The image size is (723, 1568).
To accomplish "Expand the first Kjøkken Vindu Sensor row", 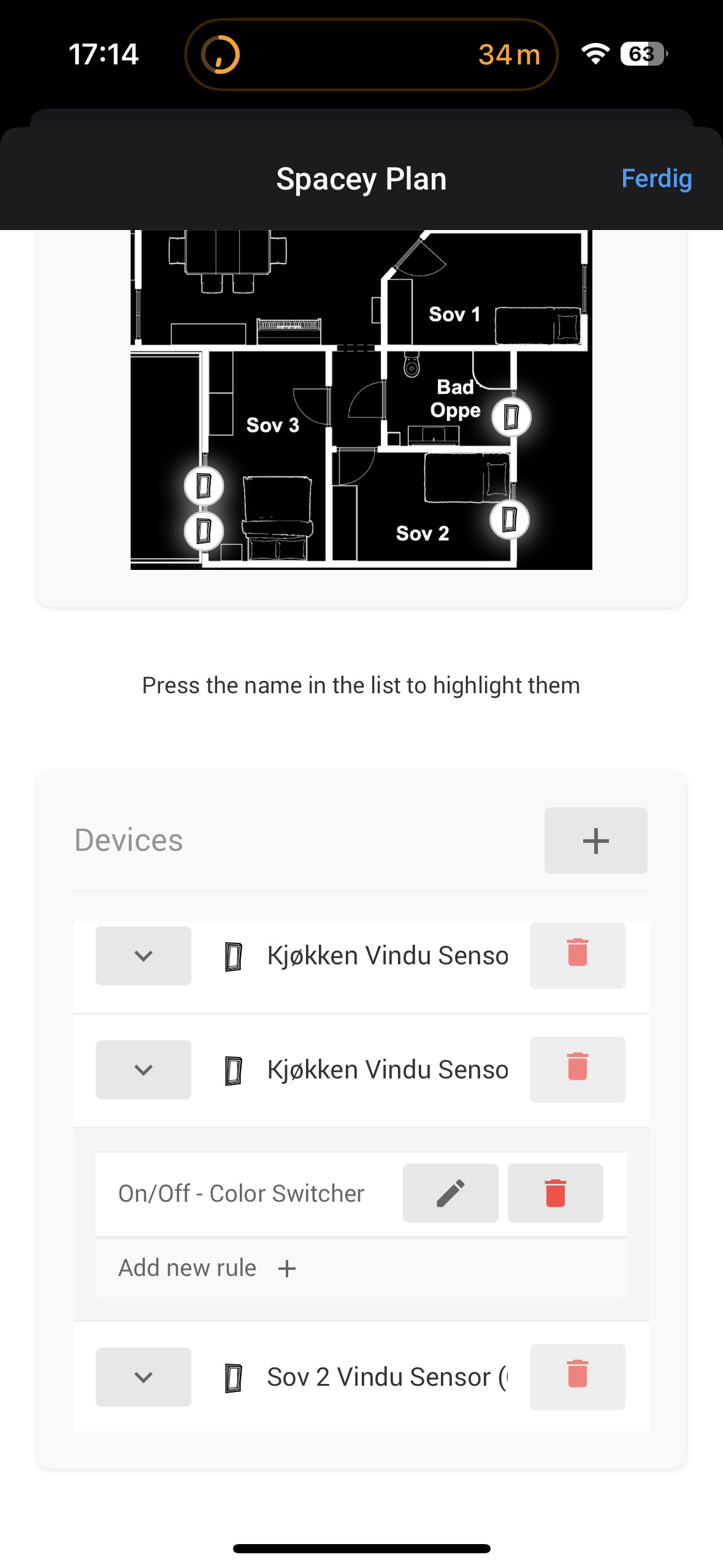I will [x=143, y=955].
